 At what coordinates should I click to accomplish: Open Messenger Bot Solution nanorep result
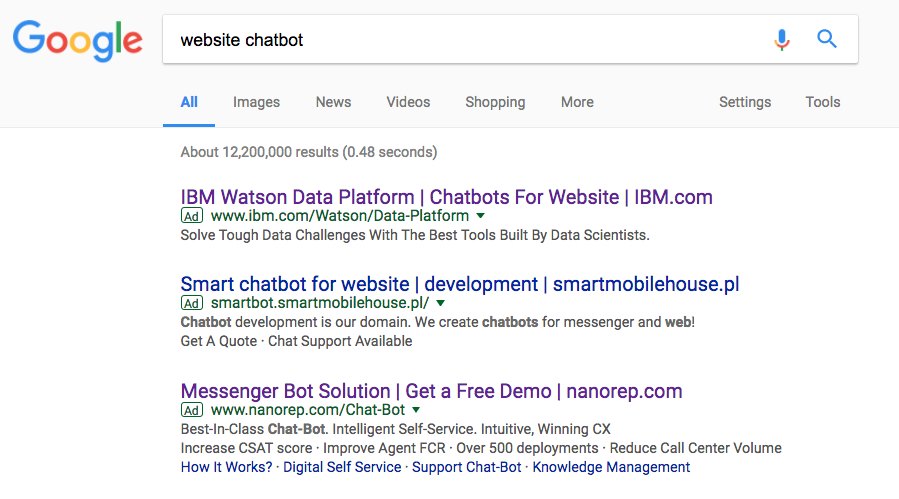coord(431,391)
